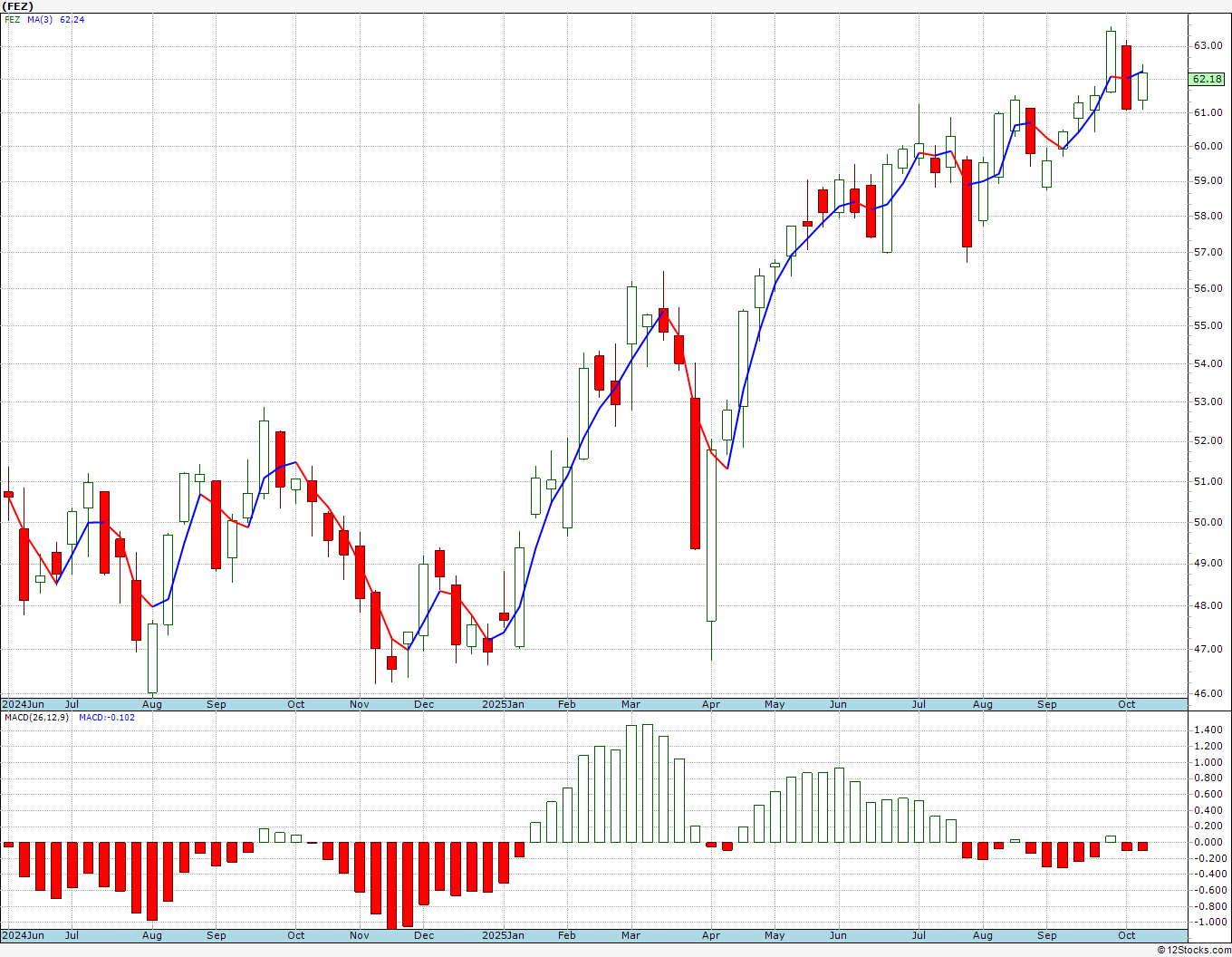The height and width of the screenshot is (957, 1232).
Task: Select the 58.00 price axis label
Action: pos(1207,216)
